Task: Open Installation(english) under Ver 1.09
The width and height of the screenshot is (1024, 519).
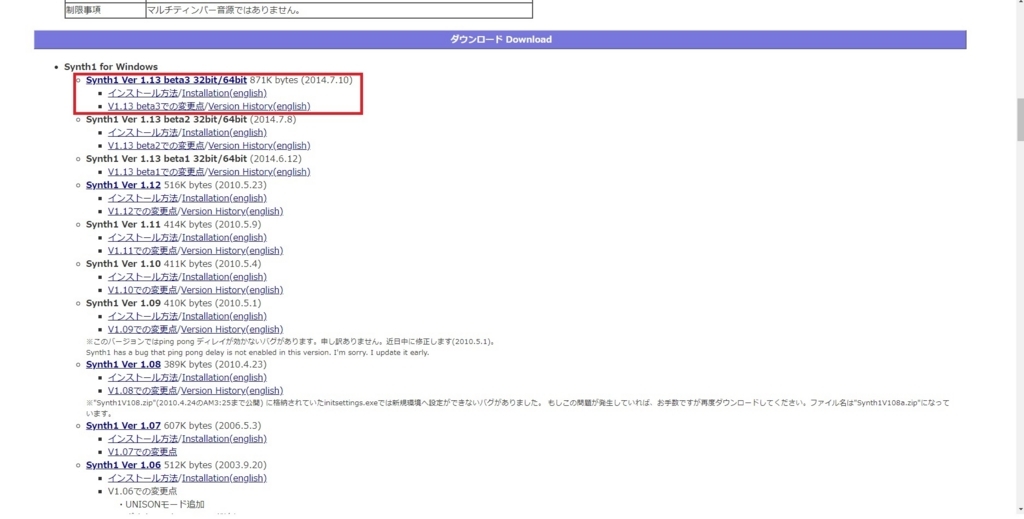Action: click(224, 316)
